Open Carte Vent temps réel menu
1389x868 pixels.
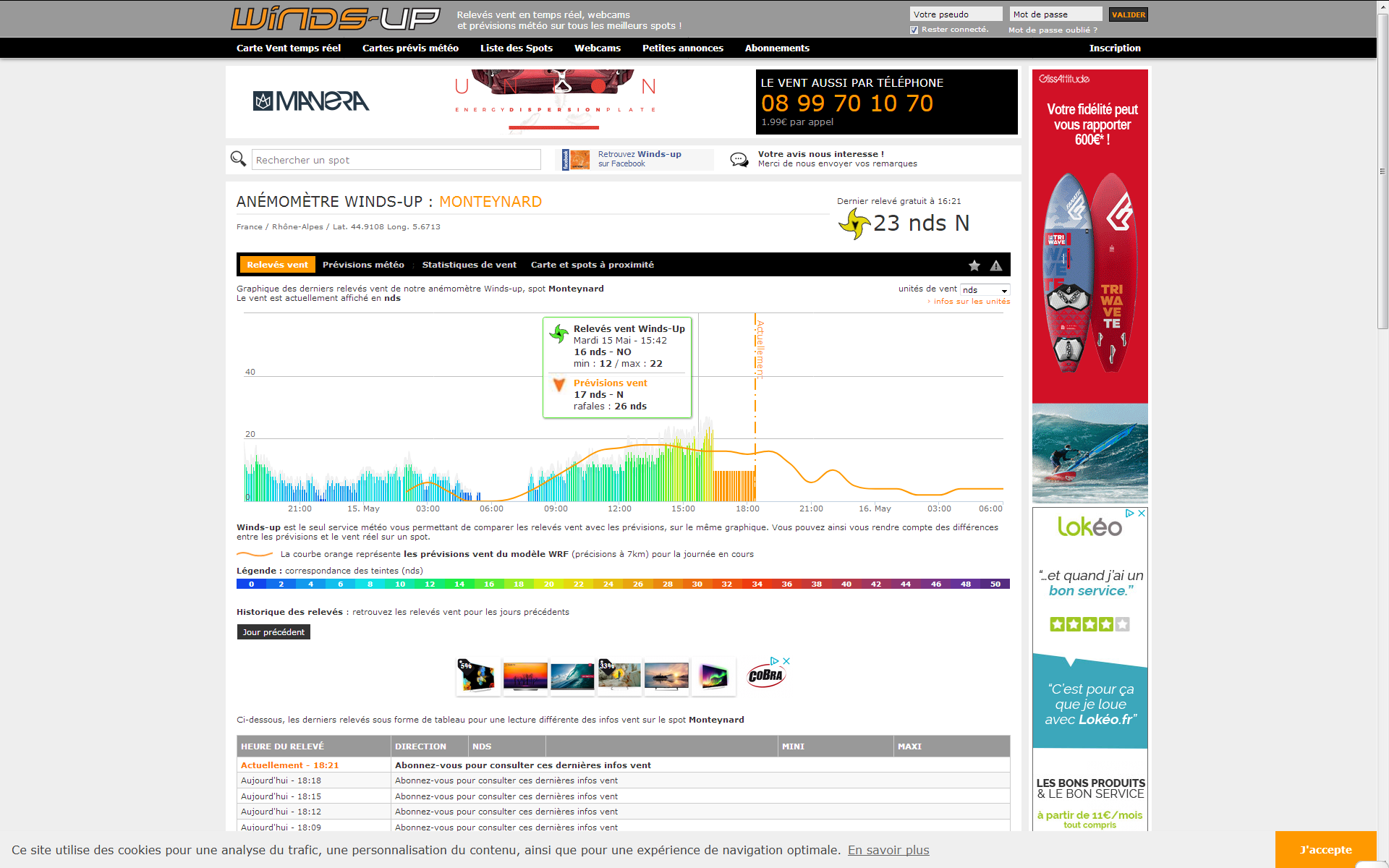point(289,48)
